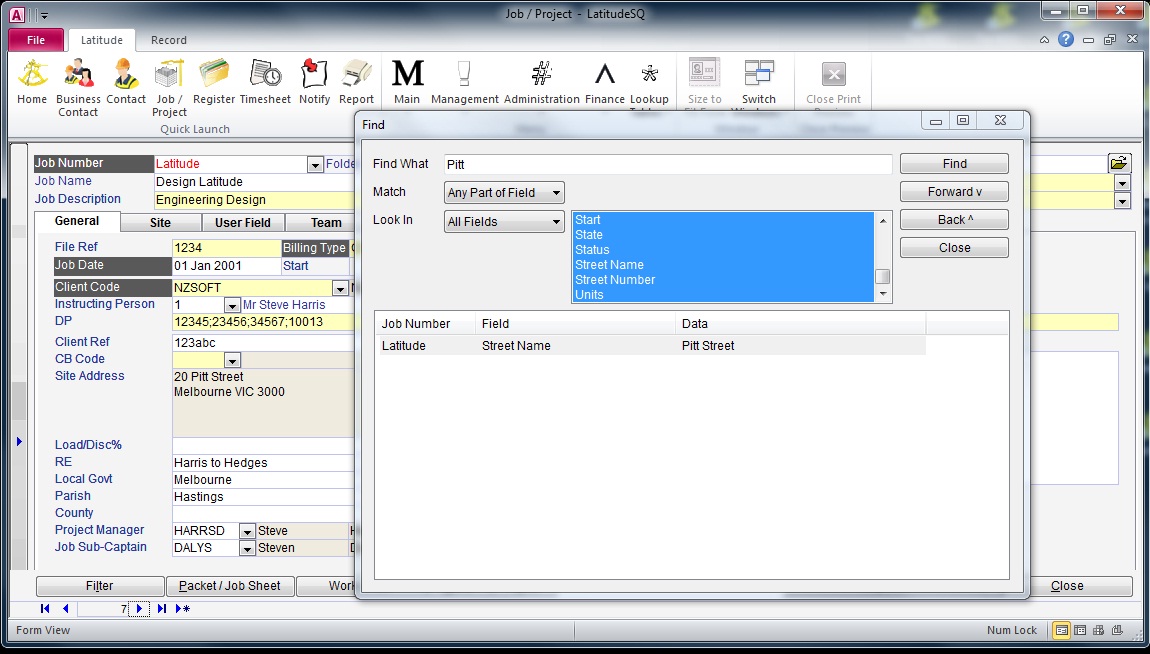
Task: Click the Find What text field
Action: click(x=667, y=164)
